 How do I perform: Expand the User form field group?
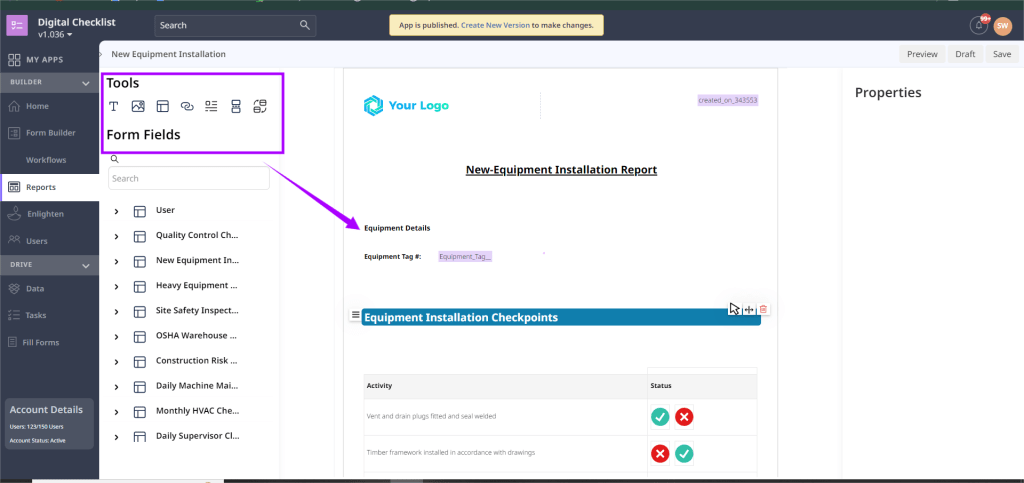[x=117, y=211]
